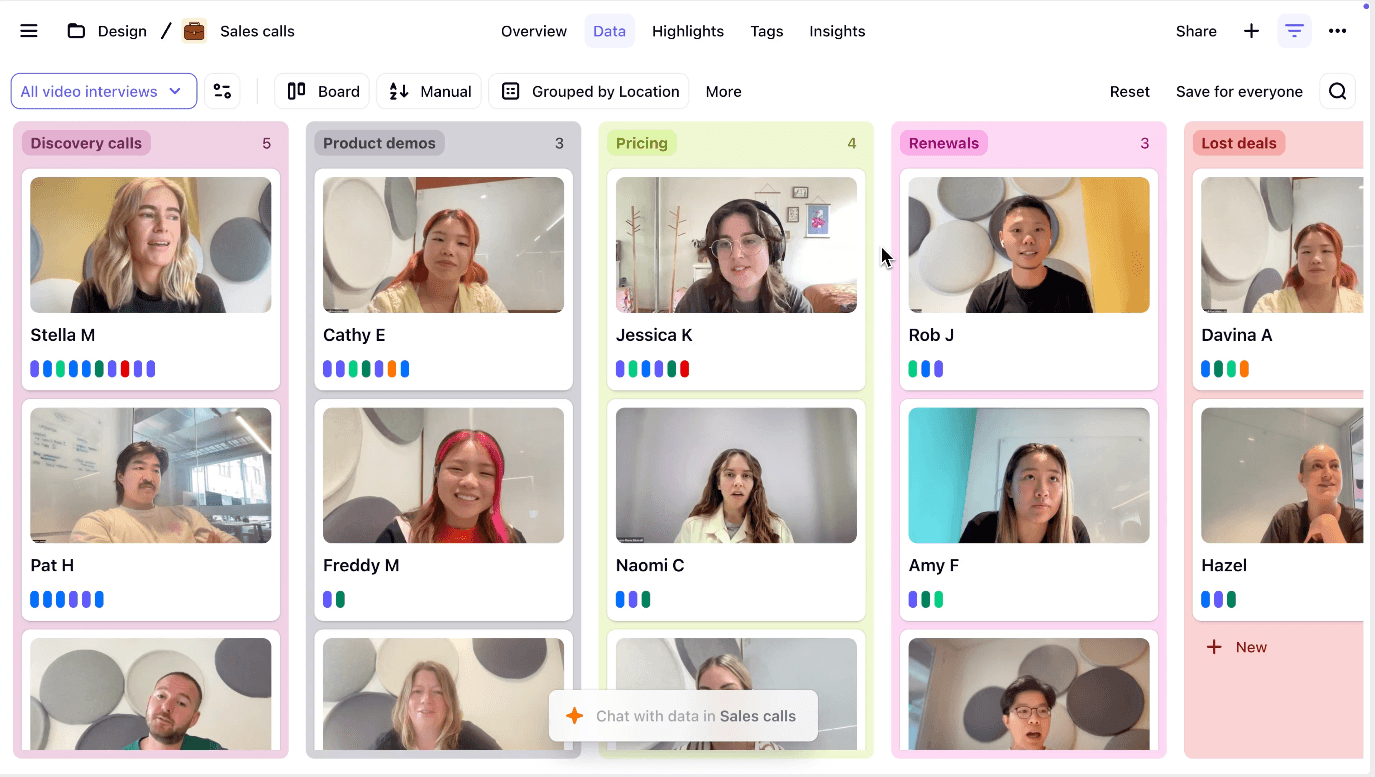
Task: Open the view settings sliders icon
Action: pyautogui.click(x=222, y=91)
